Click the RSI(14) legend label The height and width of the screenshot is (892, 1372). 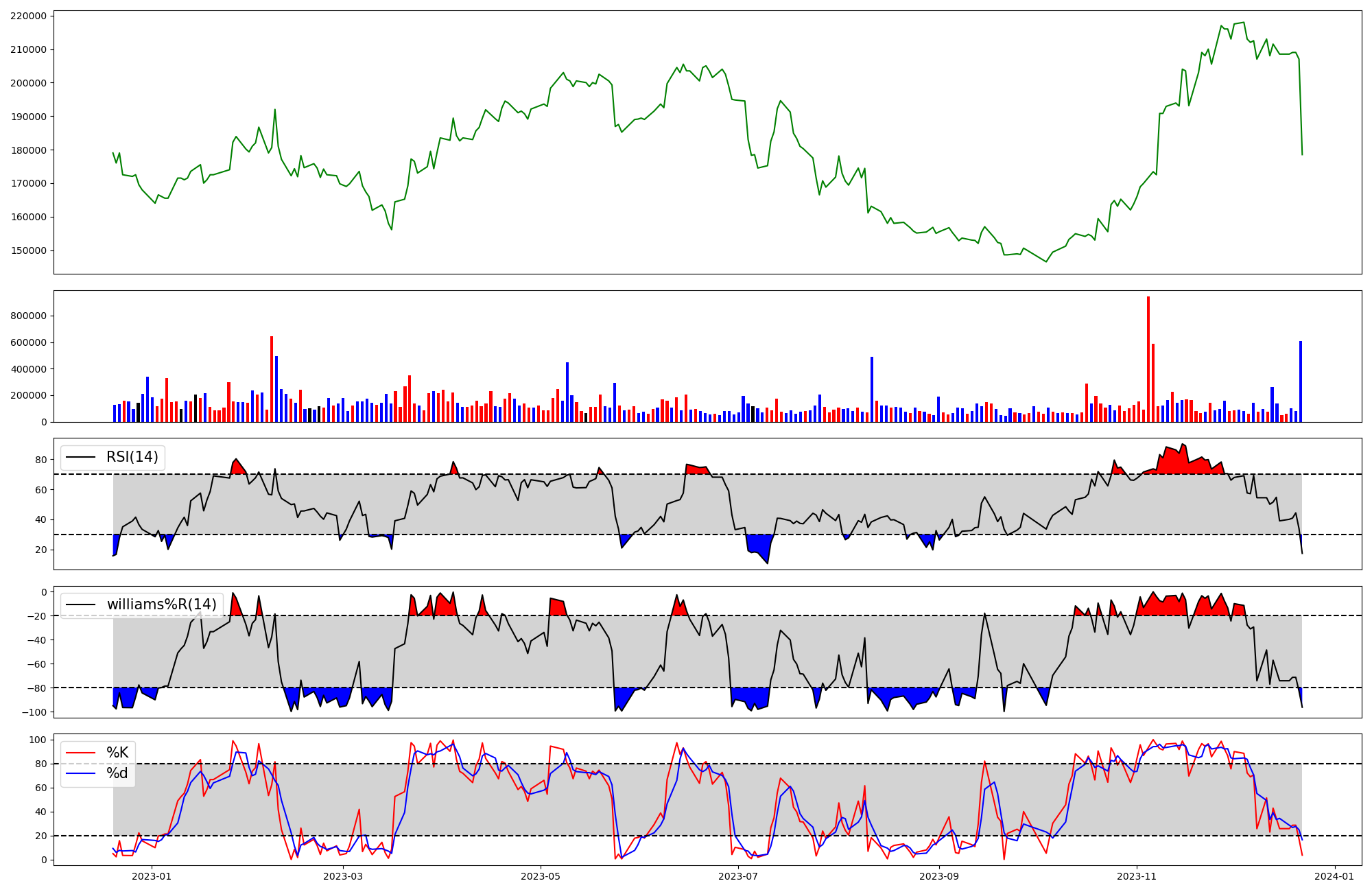(x=132, y=457)
